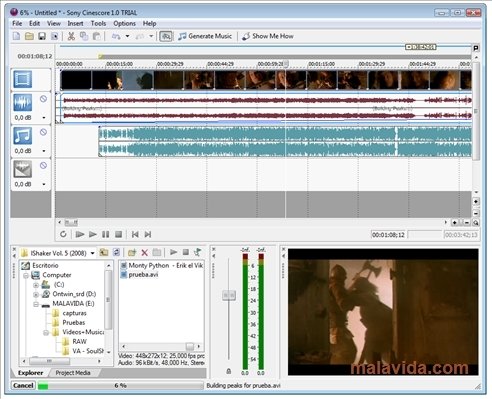Select the music note track icon
This screenshot has width=492, height=399.
(x=23, y=135)
